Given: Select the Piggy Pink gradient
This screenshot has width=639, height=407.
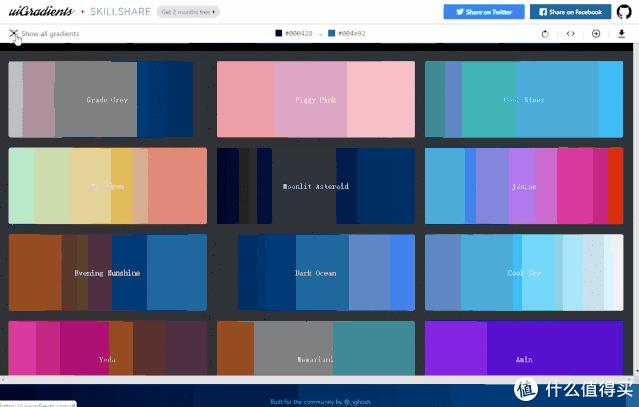Looking at the screenshot, I should point(315,100).
